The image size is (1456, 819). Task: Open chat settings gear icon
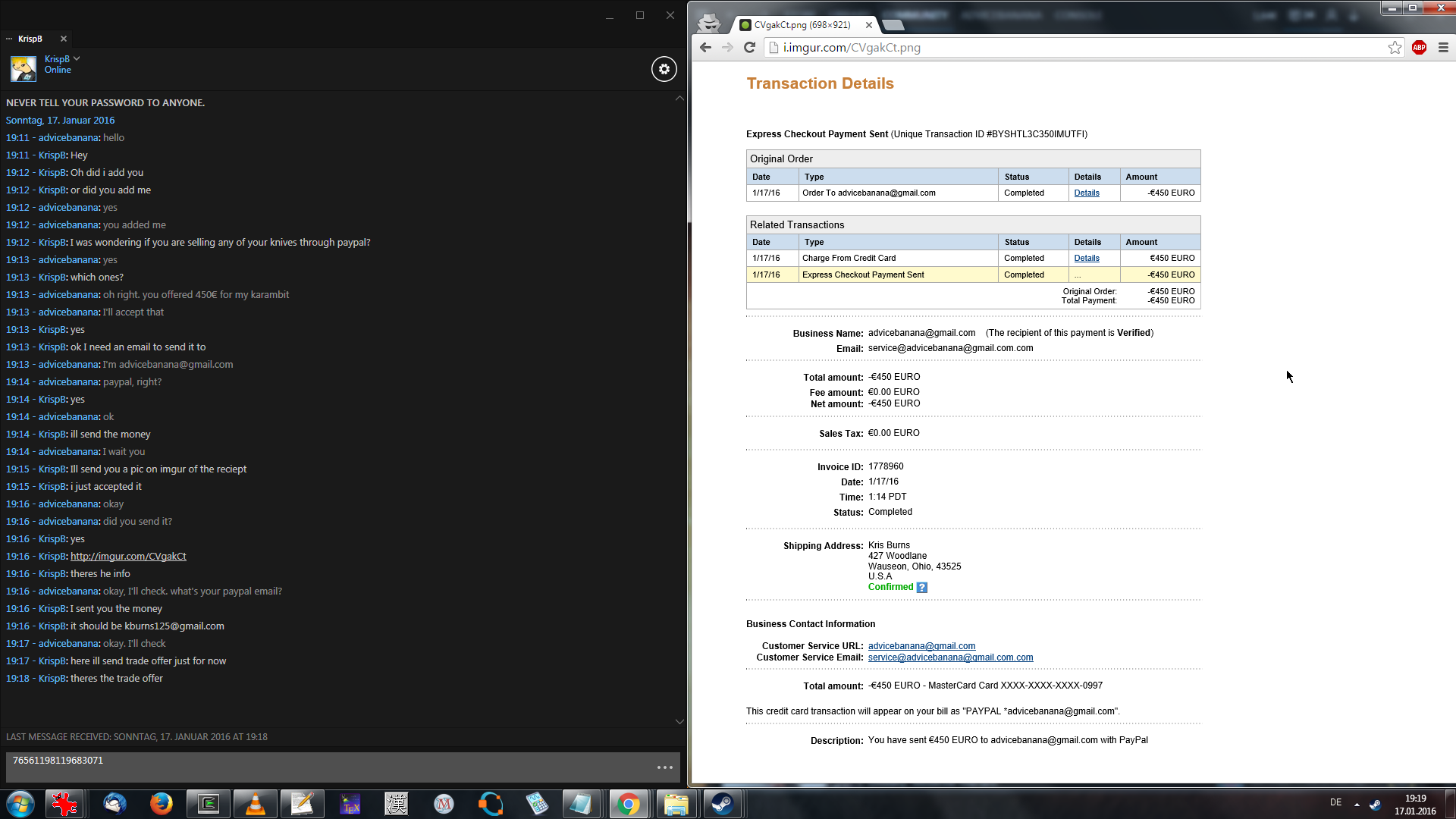coord(664,69)
